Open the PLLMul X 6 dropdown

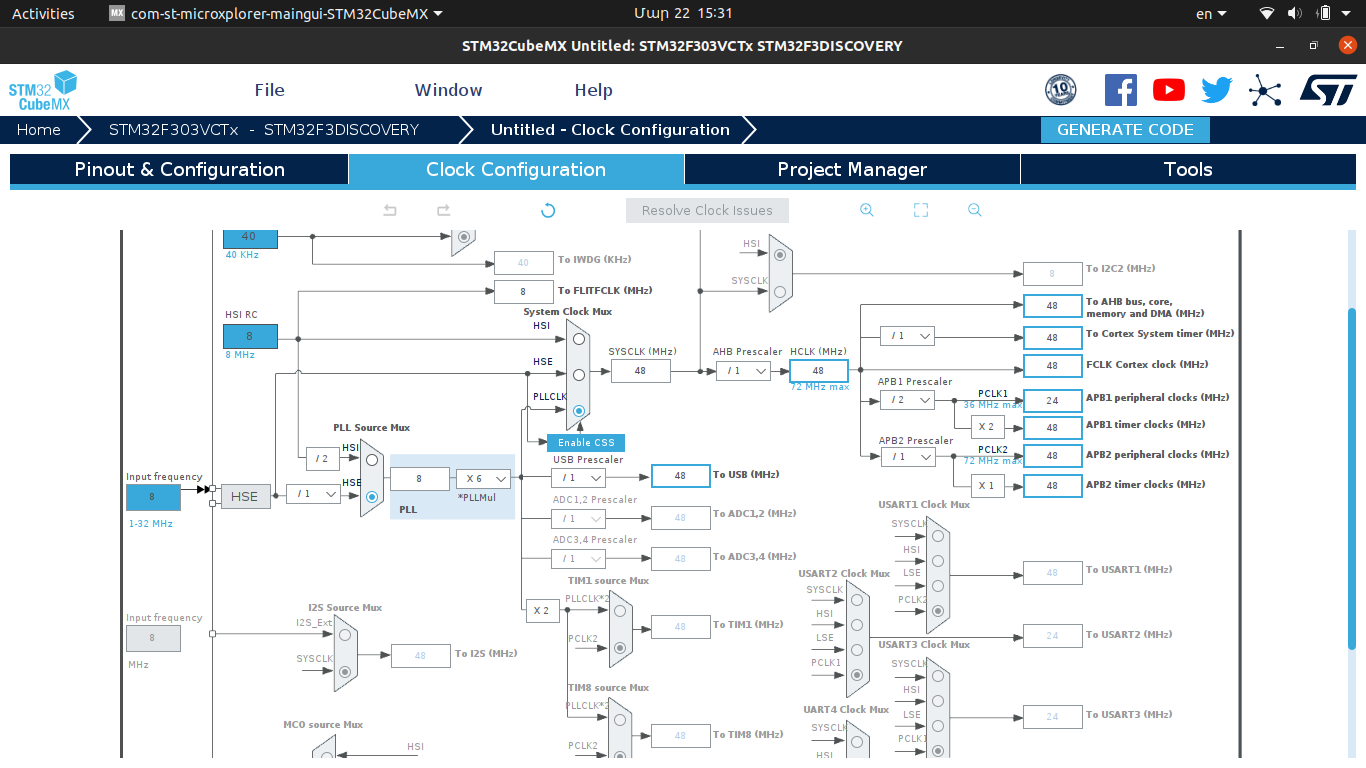[483, 479]
